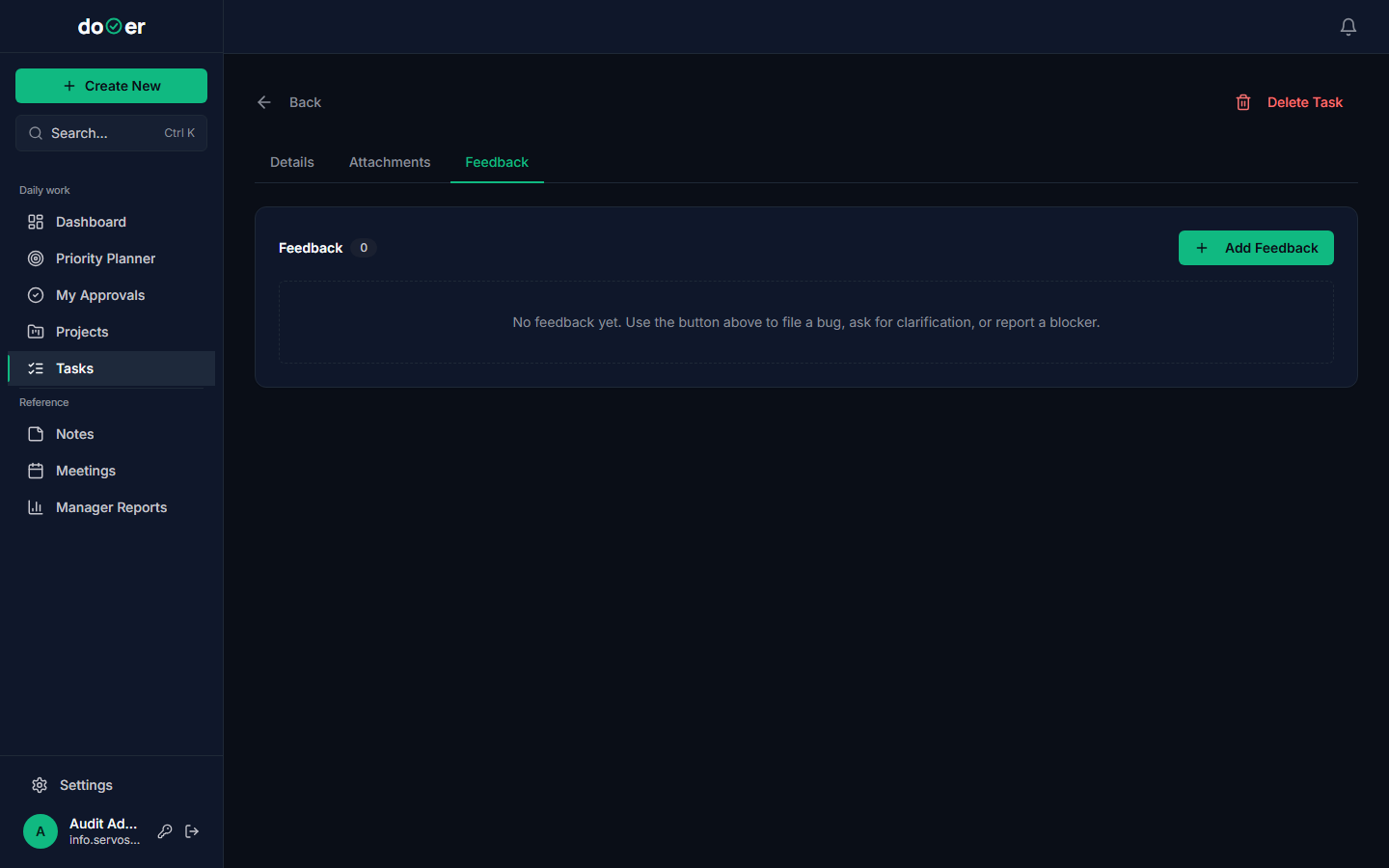Open Dashboard from the sidebar
The image size is (1389, 868).
111,222
